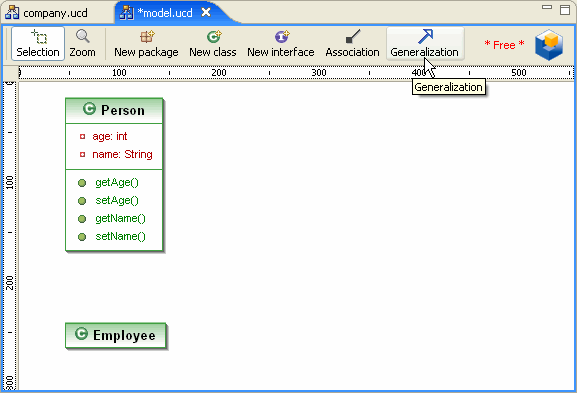Click the public dot beside getName()
577x393 pixels.
coord(82,219)
